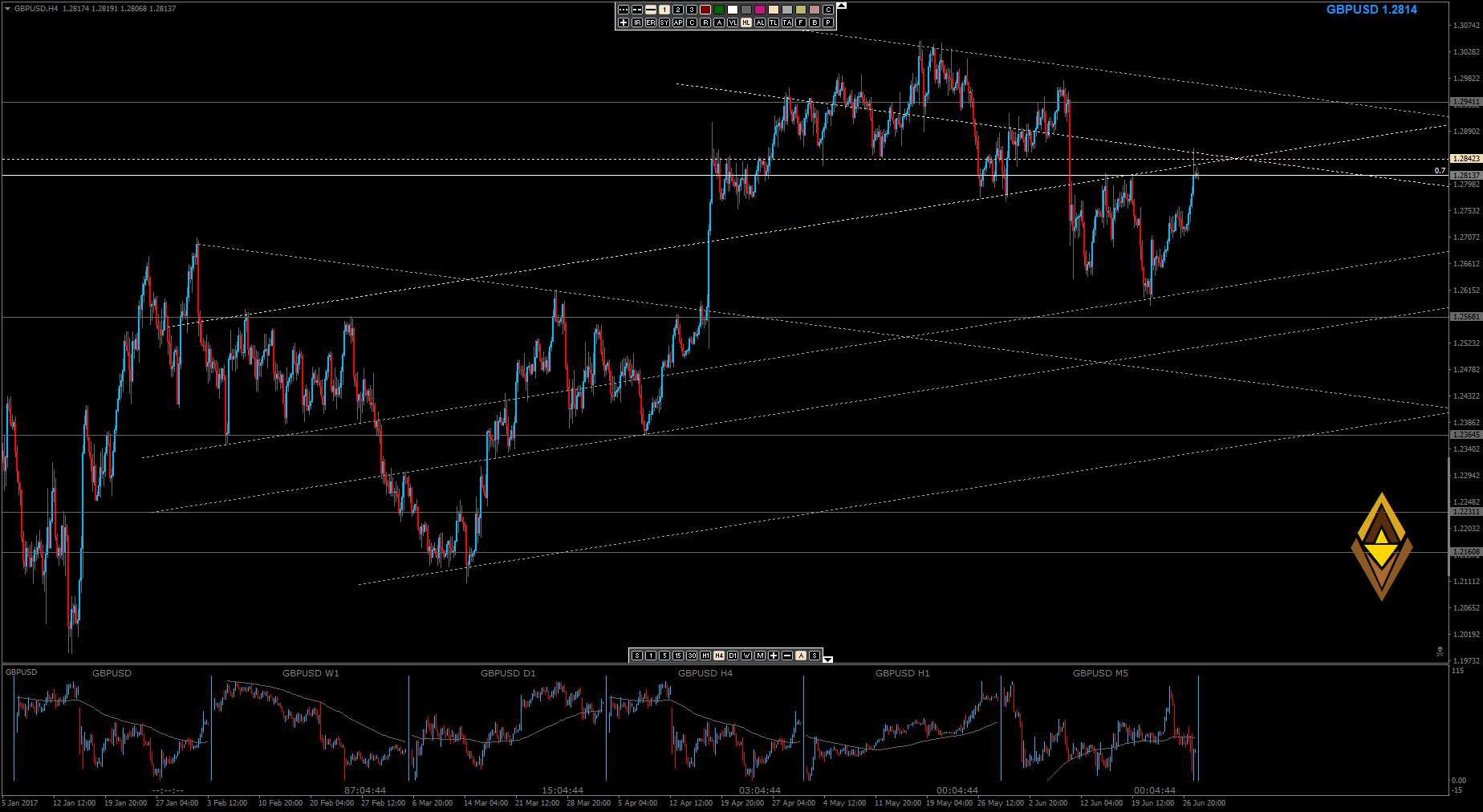Toggle the solid line style button
Viewport: 1483px width, 812px height.
pyautogui.click(x=651, y=10)
